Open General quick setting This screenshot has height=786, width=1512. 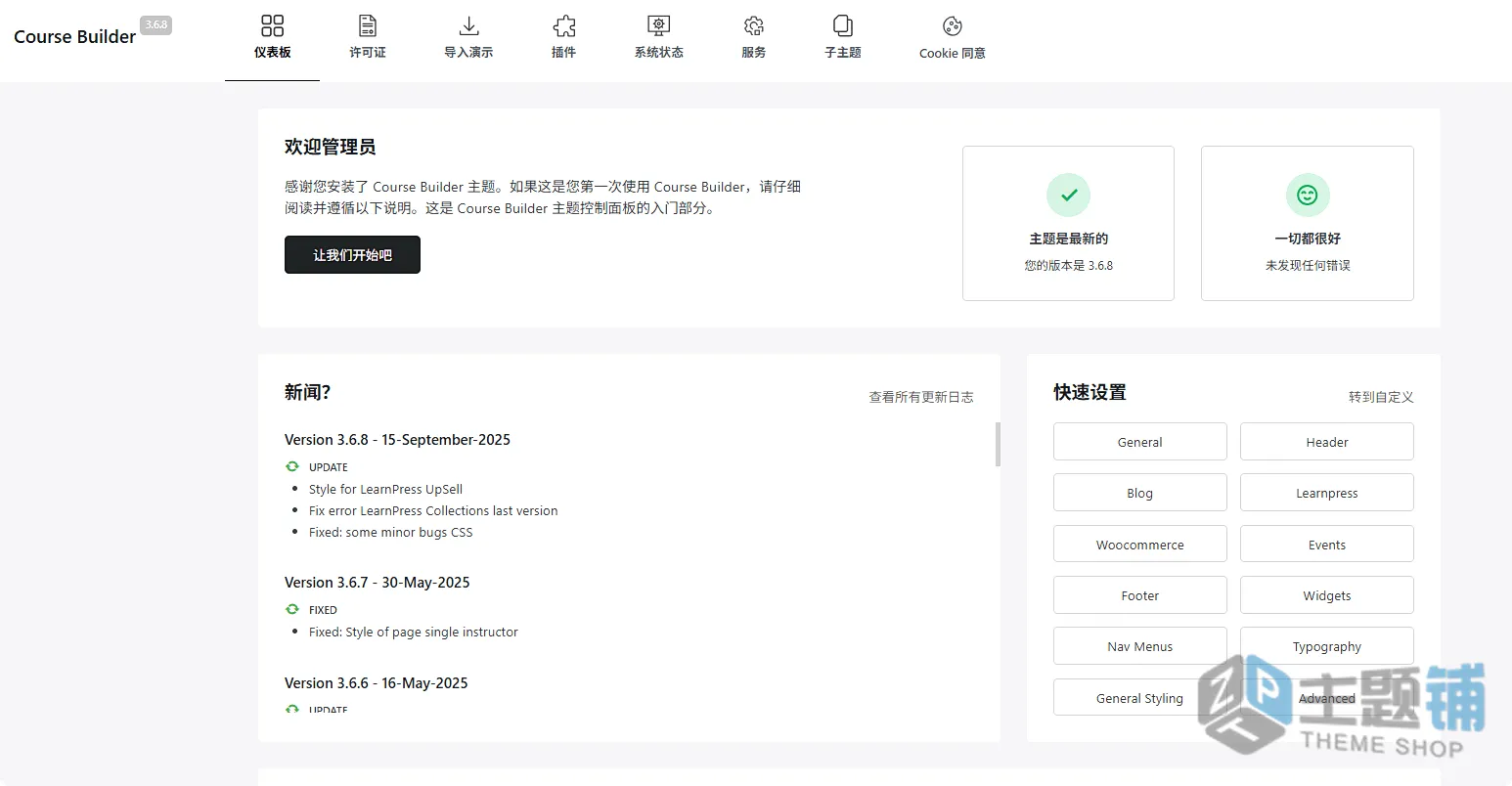point(1139,442)
